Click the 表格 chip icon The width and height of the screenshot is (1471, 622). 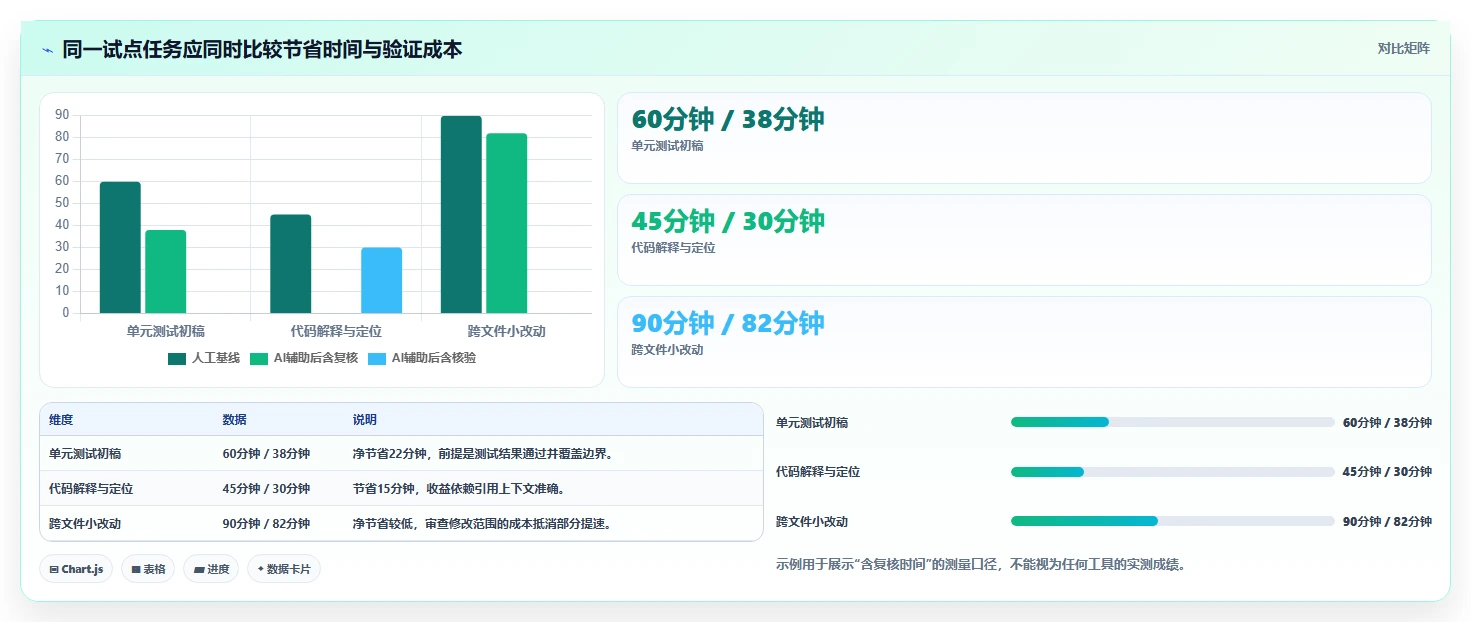(x=136, y=569)
